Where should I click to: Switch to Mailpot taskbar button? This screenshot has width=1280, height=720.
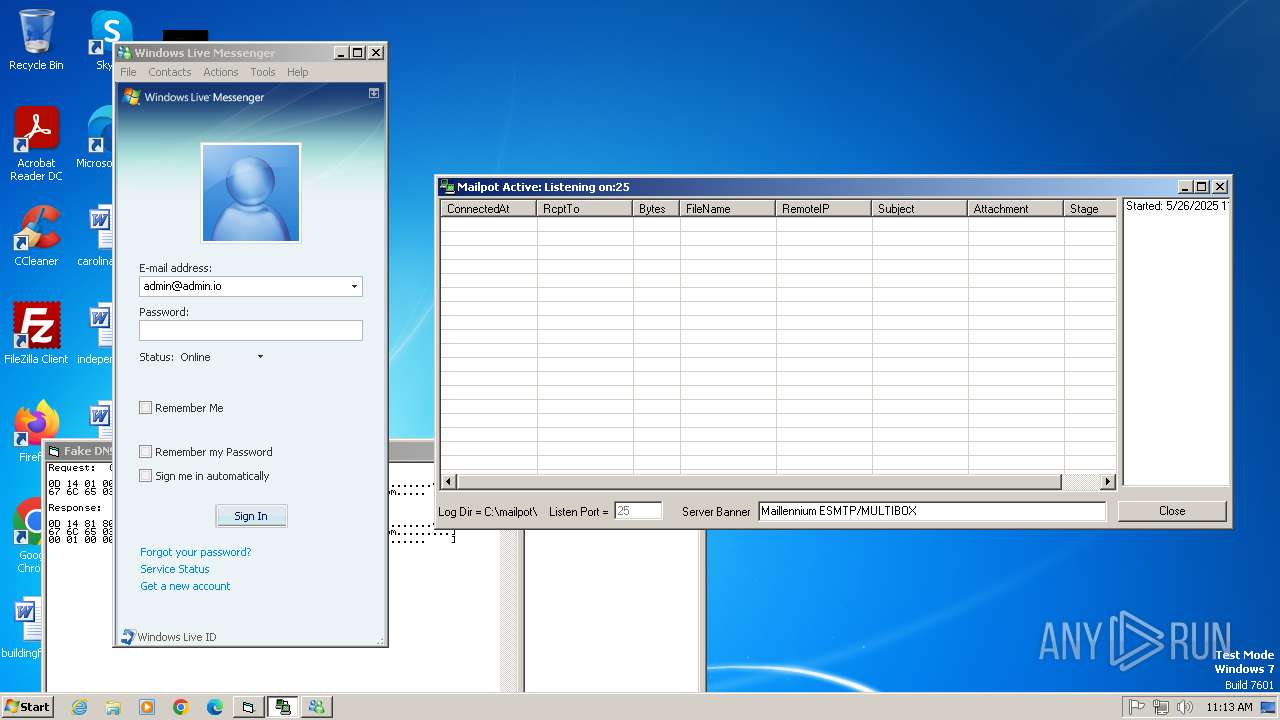283,707
